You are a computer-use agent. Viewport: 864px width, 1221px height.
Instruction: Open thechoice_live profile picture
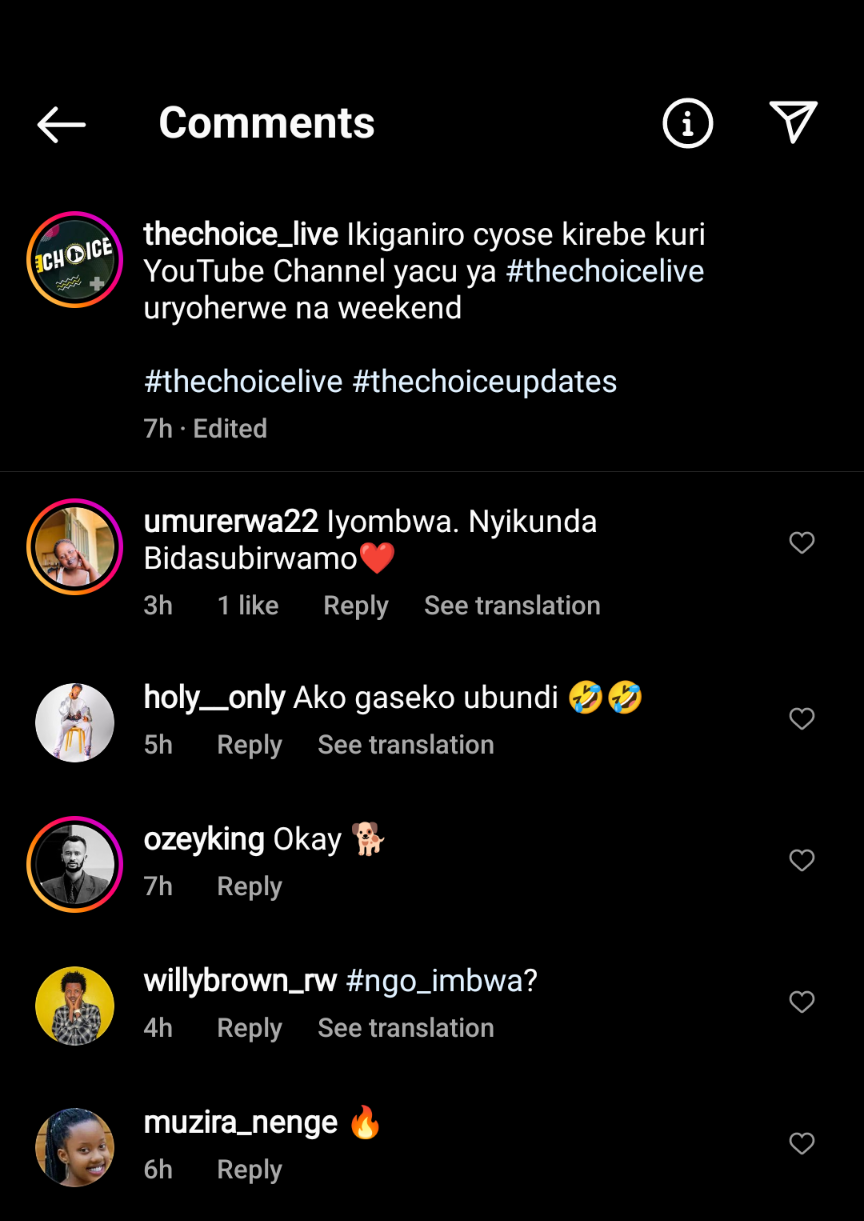pos(75,260)
